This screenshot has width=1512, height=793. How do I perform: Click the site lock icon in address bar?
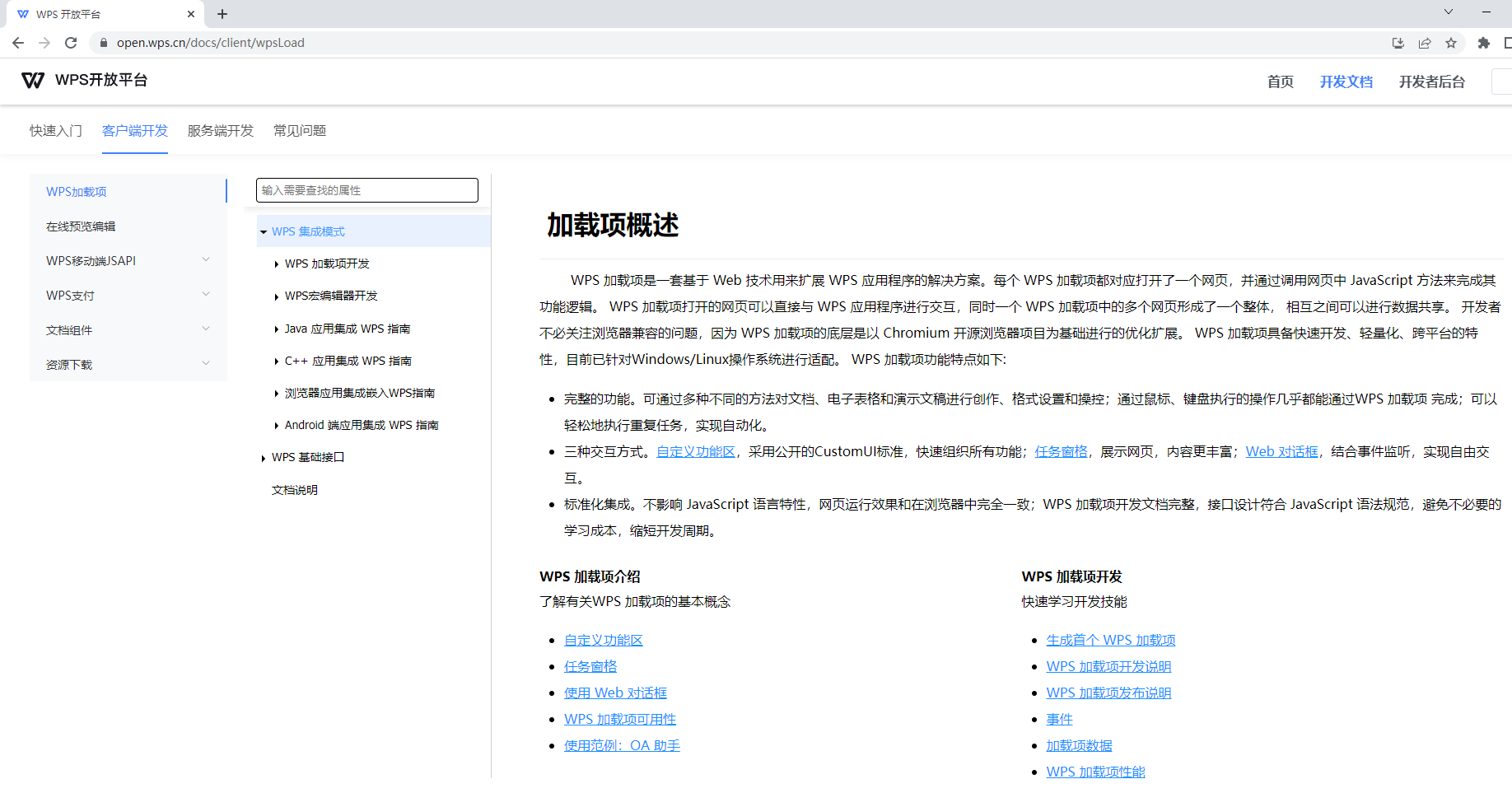click(x=103, y=43)
